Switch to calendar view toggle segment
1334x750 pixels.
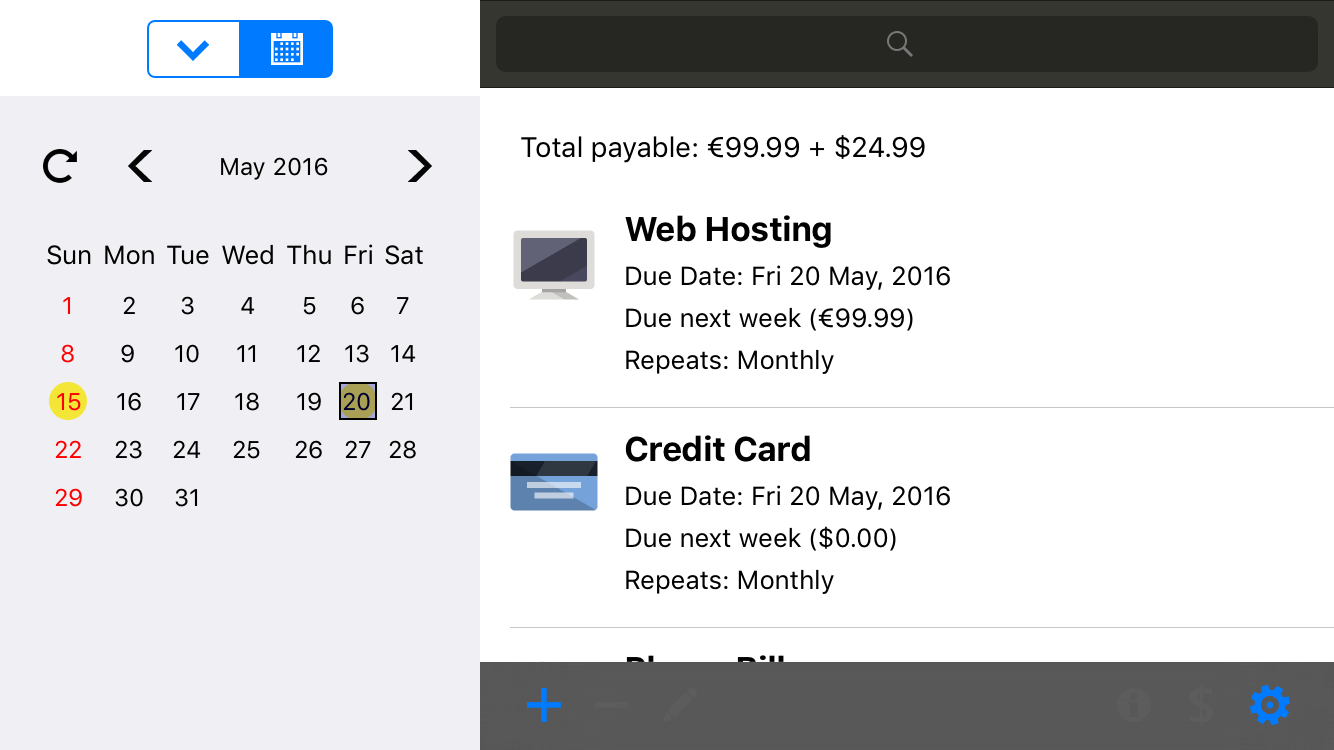pos(286,49)
